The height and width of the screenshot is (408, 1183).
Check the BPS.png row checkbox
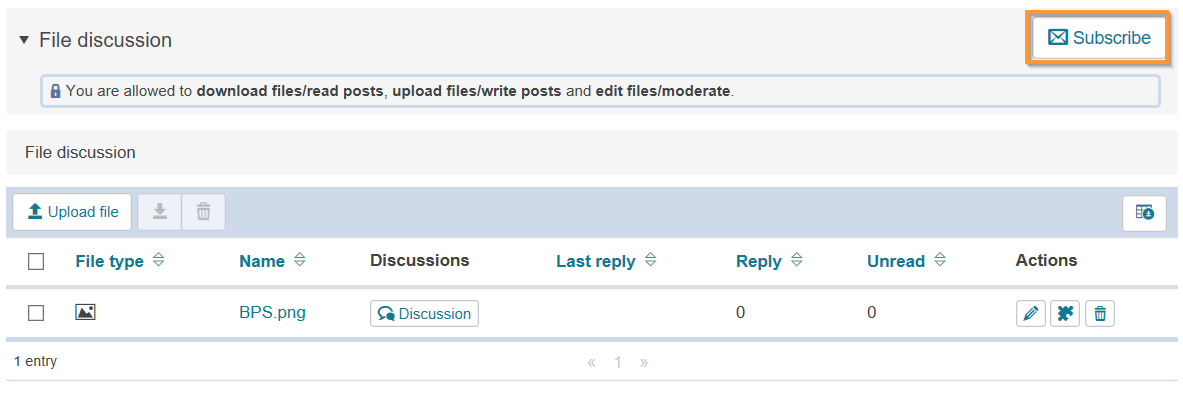point(36,313)
